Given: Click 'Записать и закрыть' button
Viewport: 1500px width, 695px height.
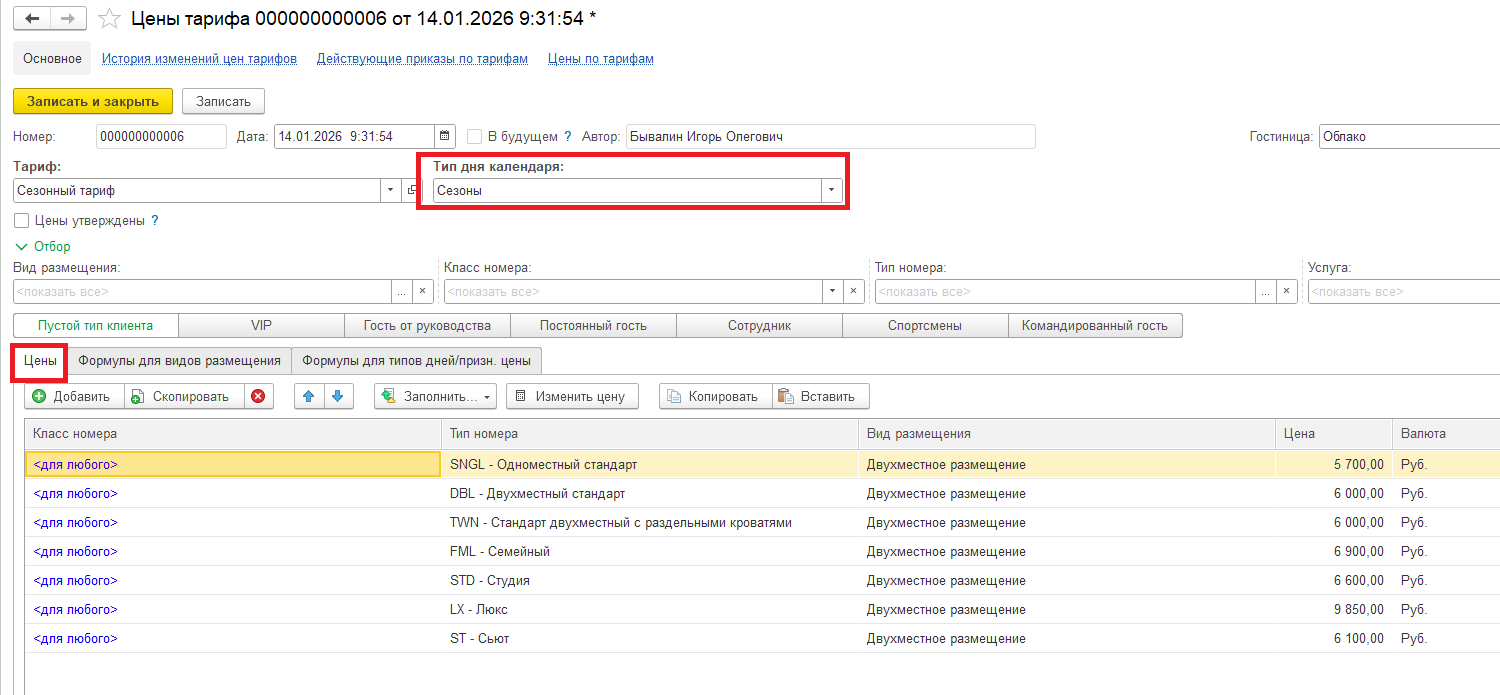Looking at the screenshot, I should click(x=93, y=101).
